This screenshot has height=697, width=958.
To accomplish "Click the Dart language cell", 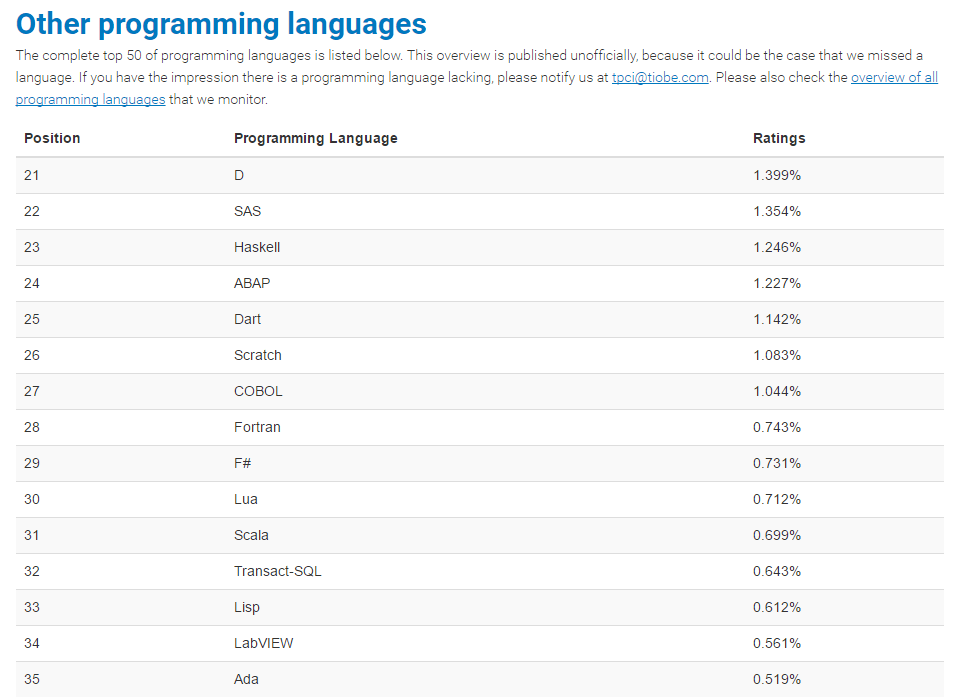I will [247, 319].
